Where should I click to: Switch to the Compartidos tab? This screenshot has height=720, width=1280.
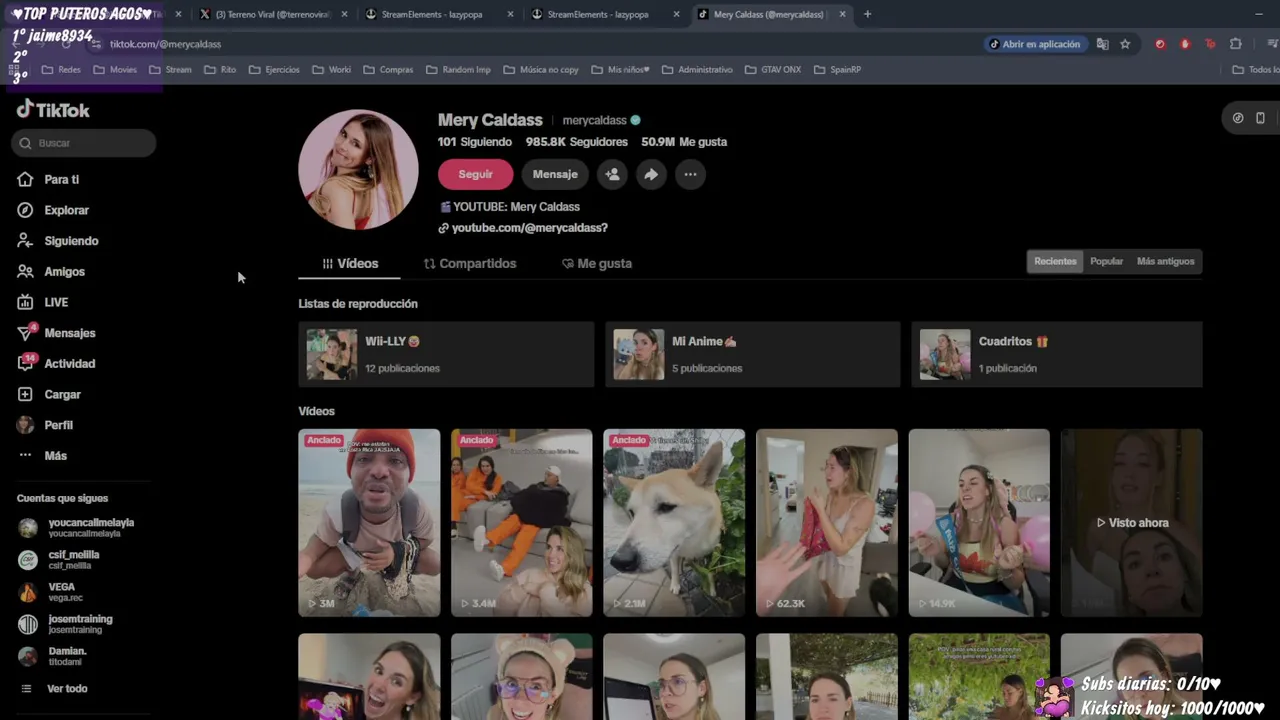(x=469, y=264)
